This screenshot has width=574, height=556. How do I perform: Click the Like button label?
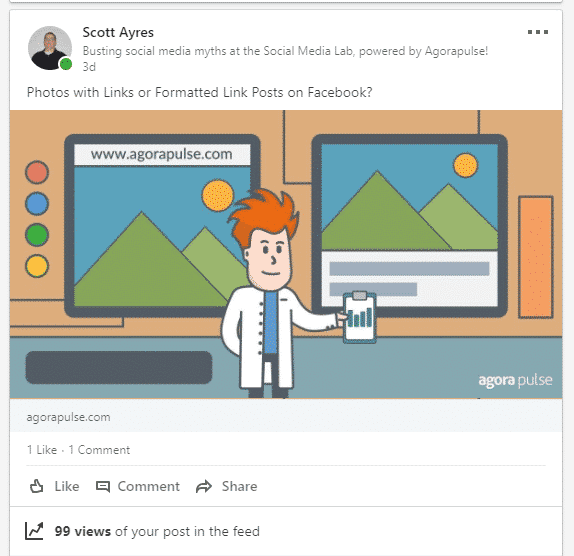pos(67,486)
